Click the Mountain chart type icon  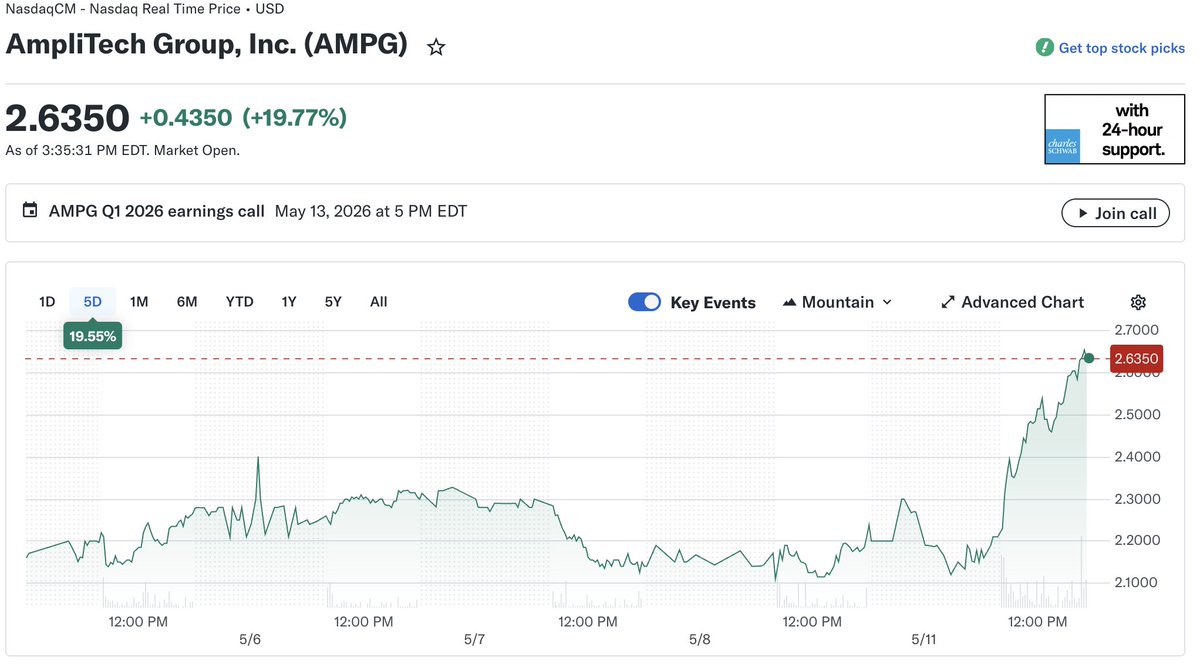789,302
